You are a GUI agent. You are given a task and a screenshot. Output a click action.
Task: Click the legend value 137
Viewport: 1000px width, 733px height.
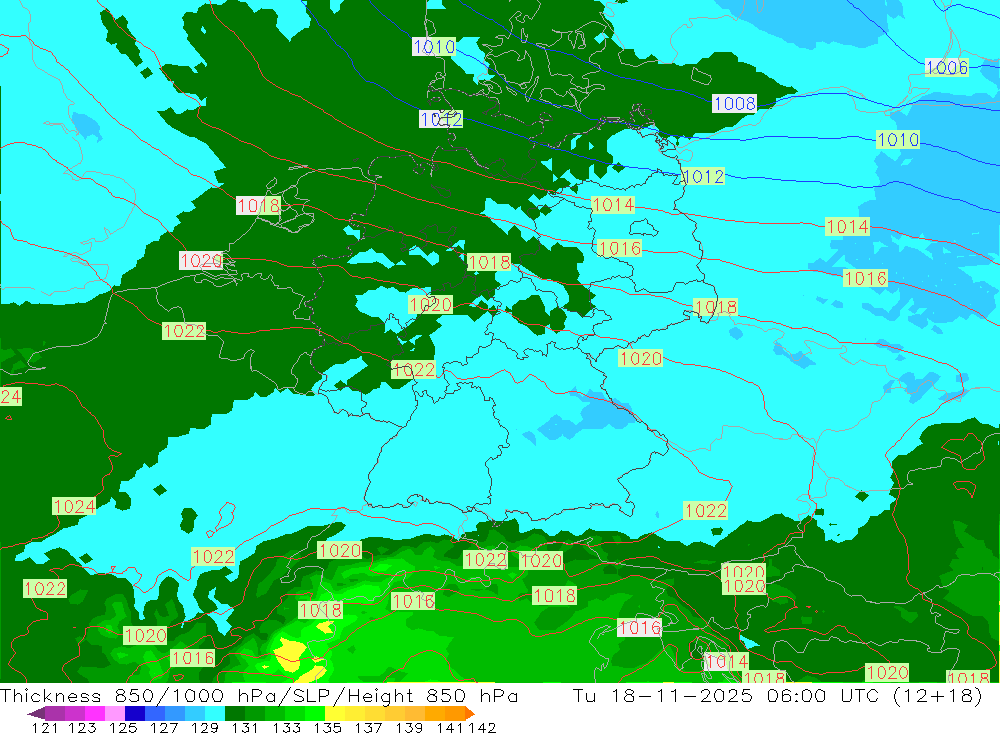click(x=368, y=727)
